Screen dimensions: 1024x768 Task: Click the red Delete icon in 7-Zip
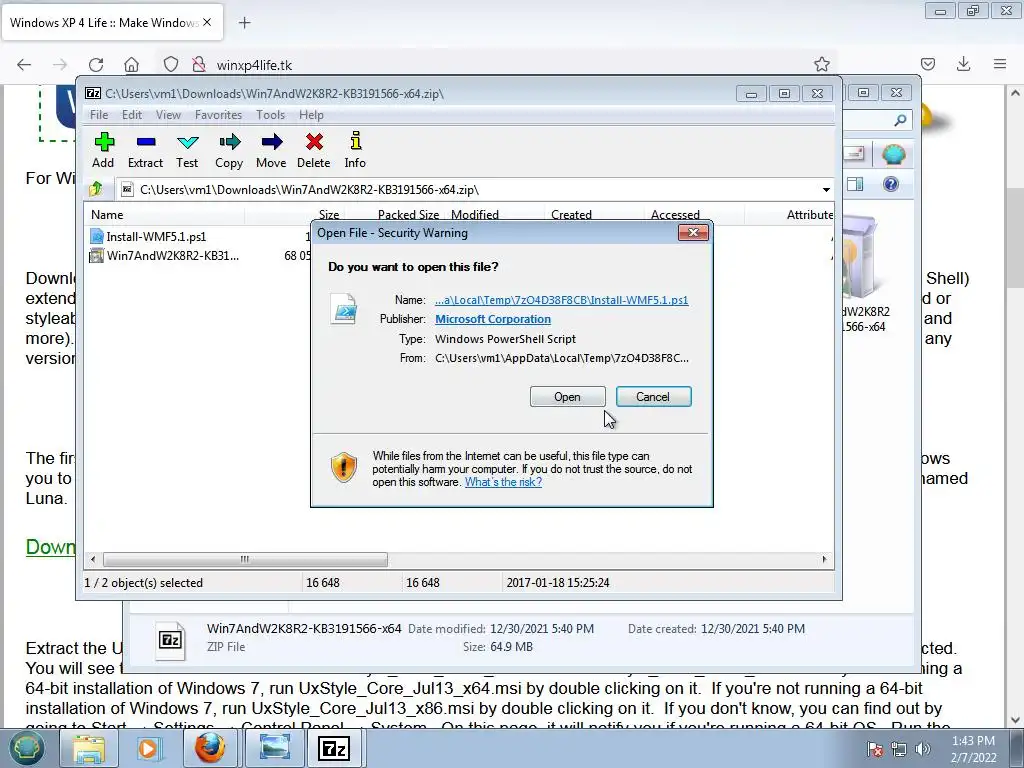click(x=313, y=151)
